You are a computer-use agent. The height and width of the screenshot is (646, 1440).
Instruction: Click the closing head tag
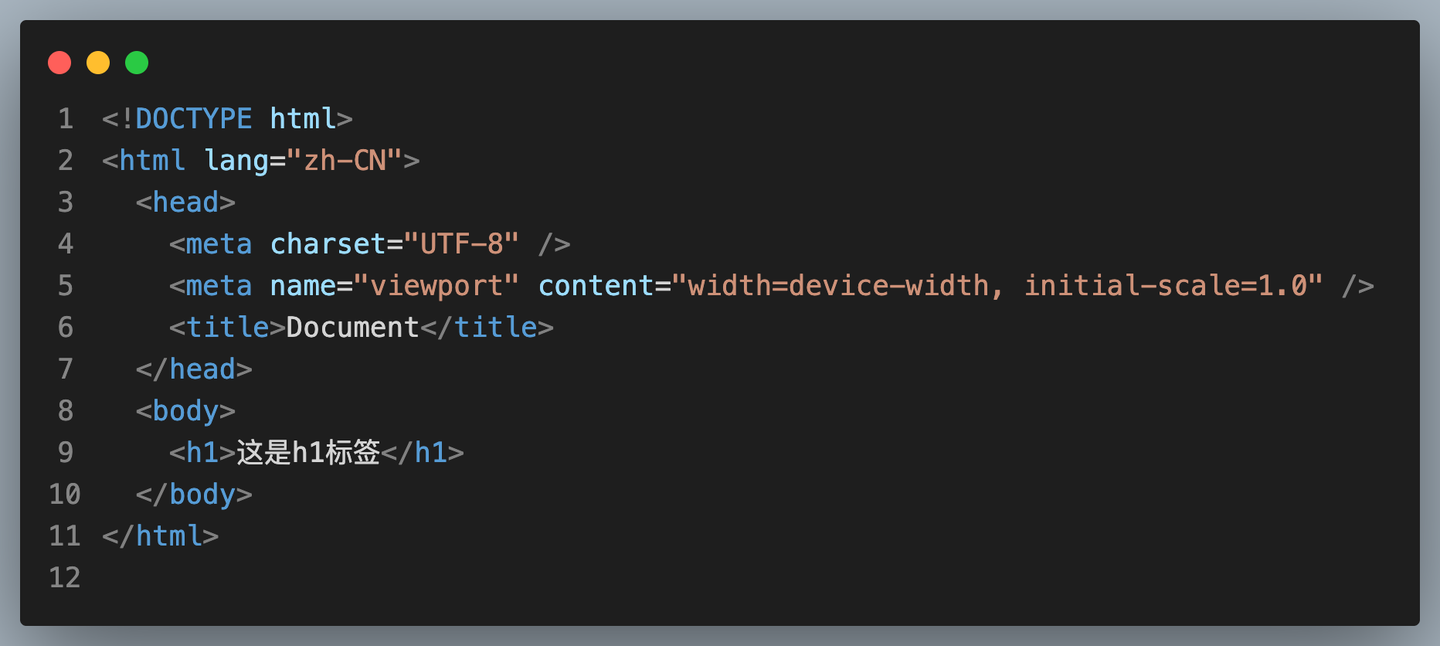click(194, 369)
